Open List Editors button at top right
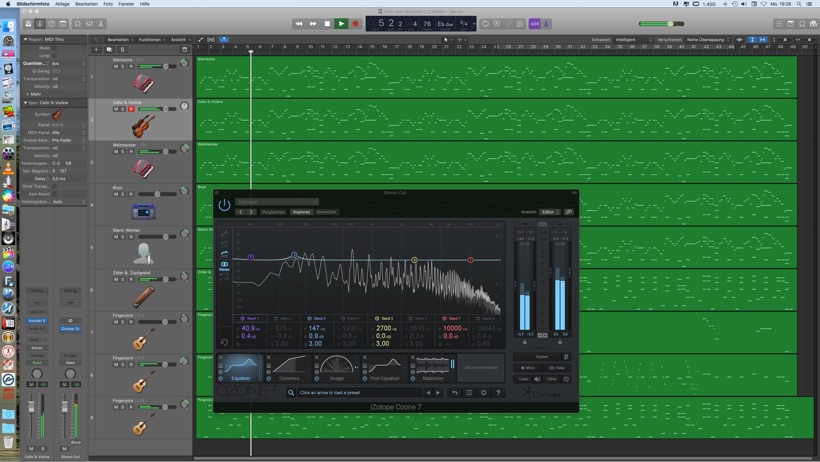The height and width of the screenshot is (462, 820). click(x=779, y=24)
